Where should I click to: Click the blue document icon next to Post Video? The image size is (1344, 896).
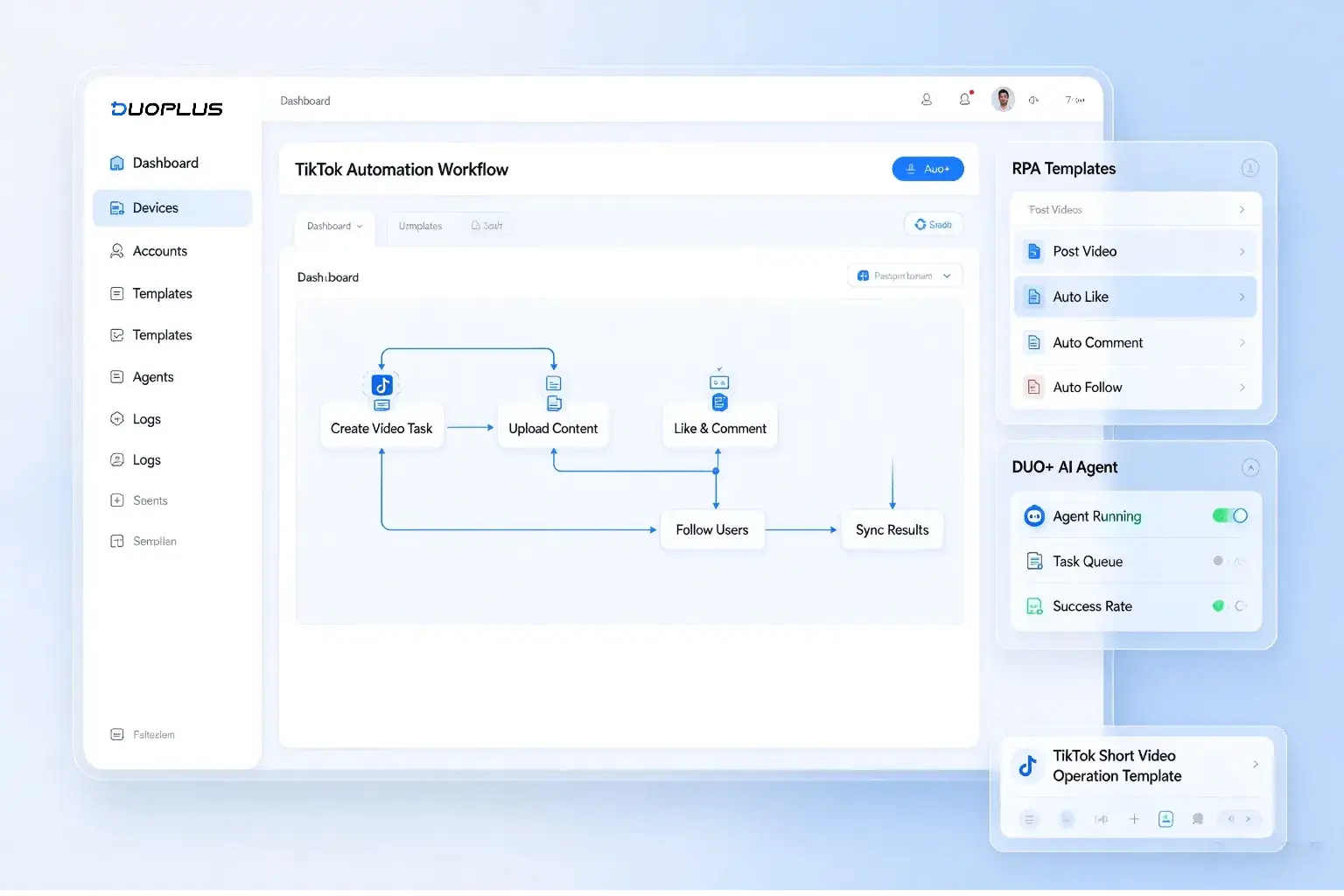tap(1033, 252)
